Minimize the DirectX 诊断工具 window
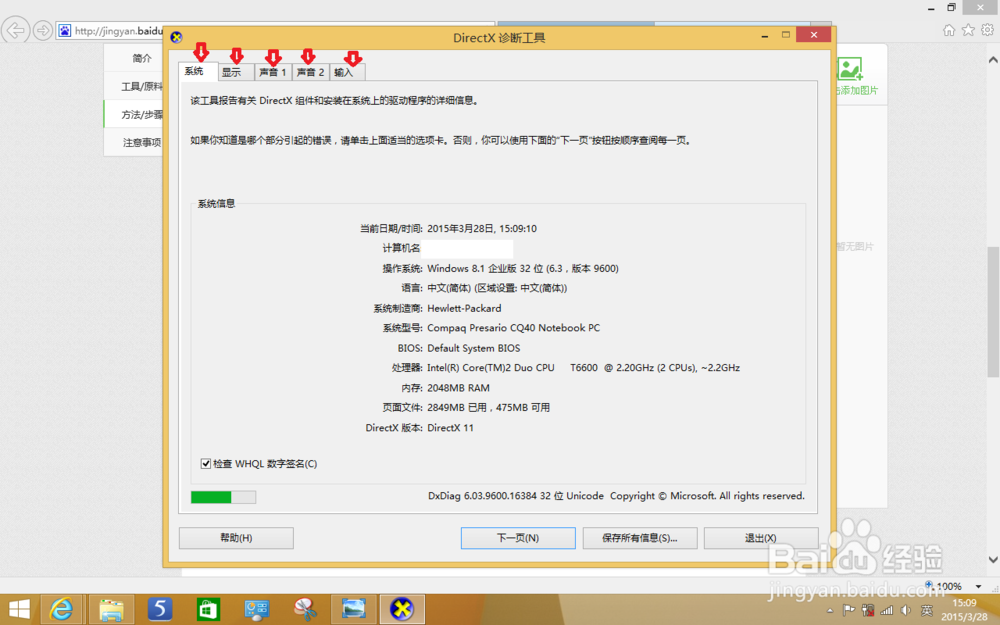1000x625 pixels. click(x=764, y=36)
